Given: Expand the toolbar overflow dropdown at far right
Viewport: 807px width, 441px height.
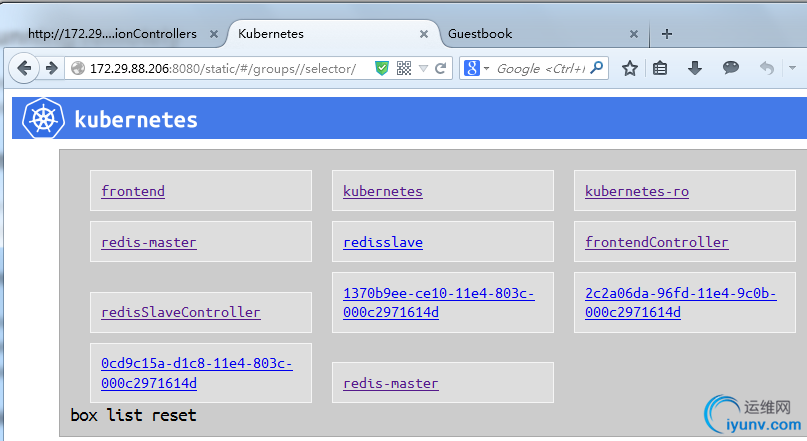Looking at the screenshot, I should 792,68.
